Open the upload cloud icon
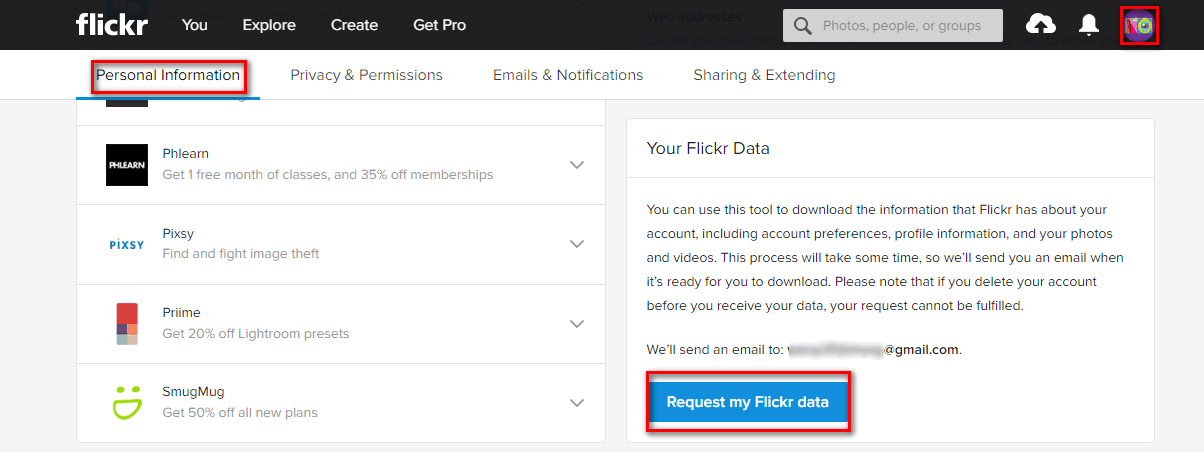The width and height of the screenshot is (1204, 452). pos(1041,25)
